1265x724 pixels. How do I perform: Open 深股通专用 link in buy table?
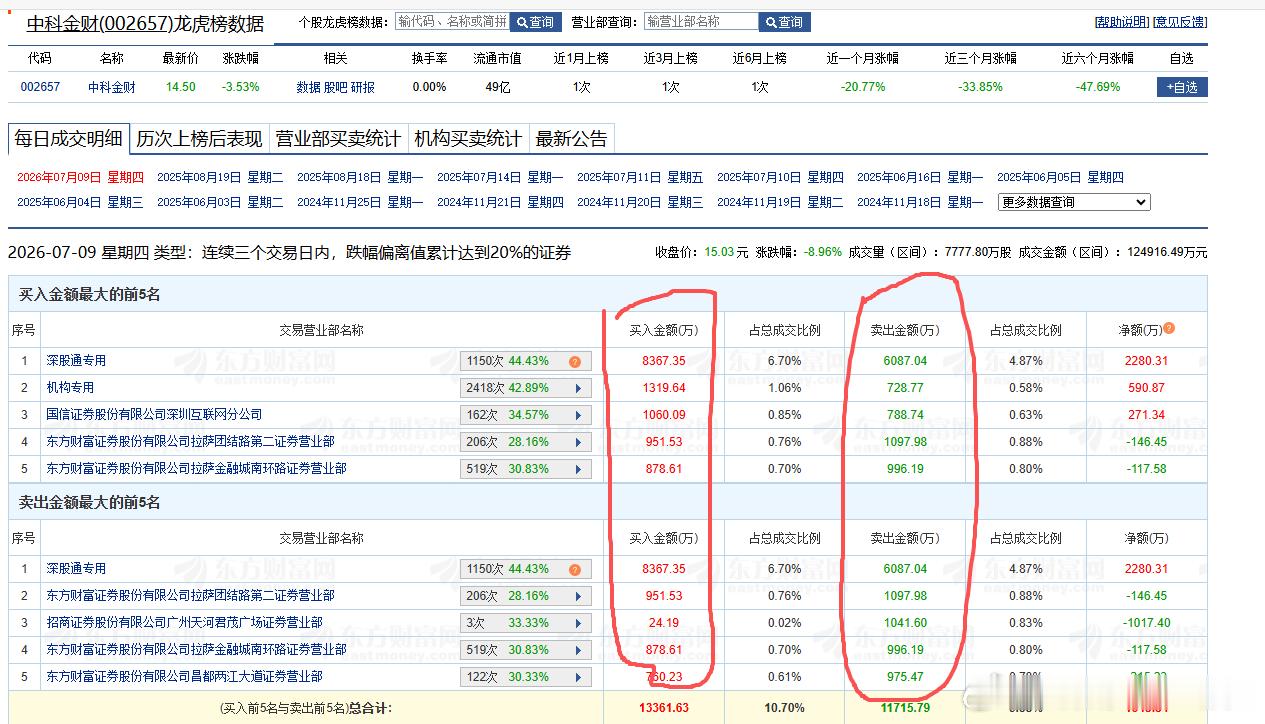76,361
